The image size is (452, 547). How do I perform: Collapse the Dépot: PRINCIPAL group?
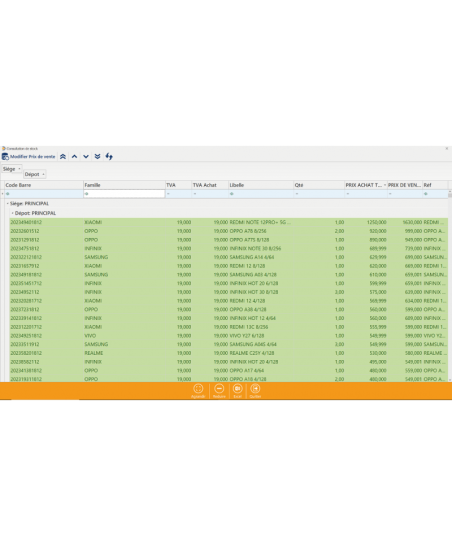13,213
